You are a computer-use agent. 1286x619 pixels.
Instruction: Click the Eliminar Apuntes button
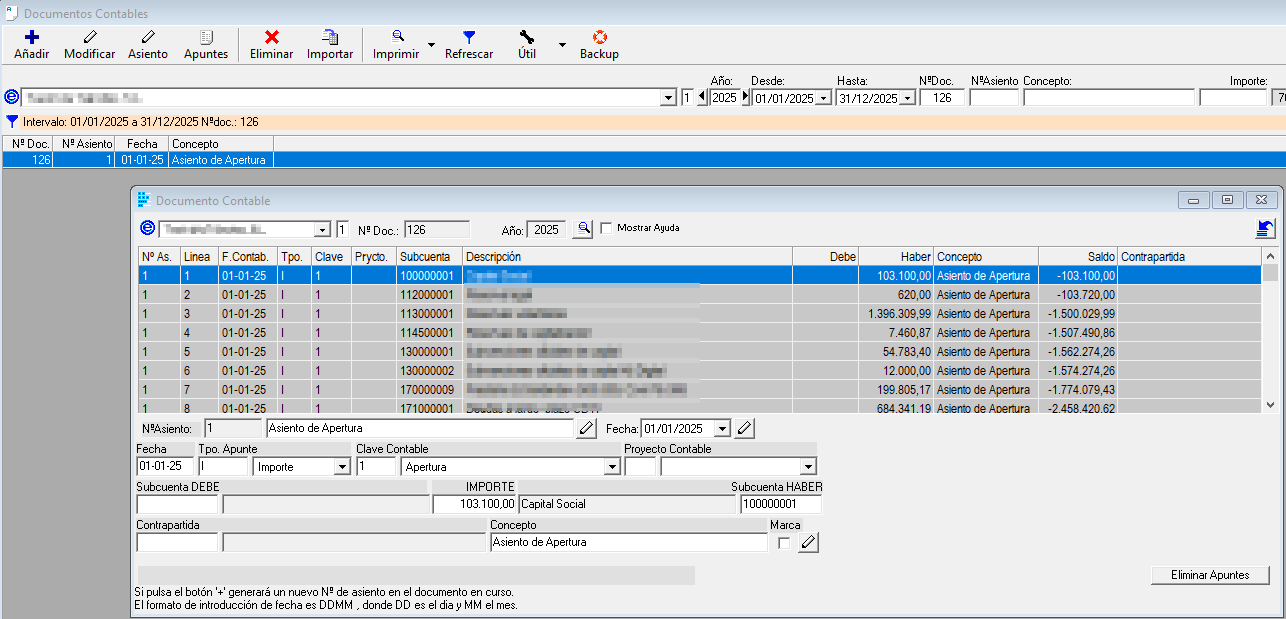(x=1210, y=575)
